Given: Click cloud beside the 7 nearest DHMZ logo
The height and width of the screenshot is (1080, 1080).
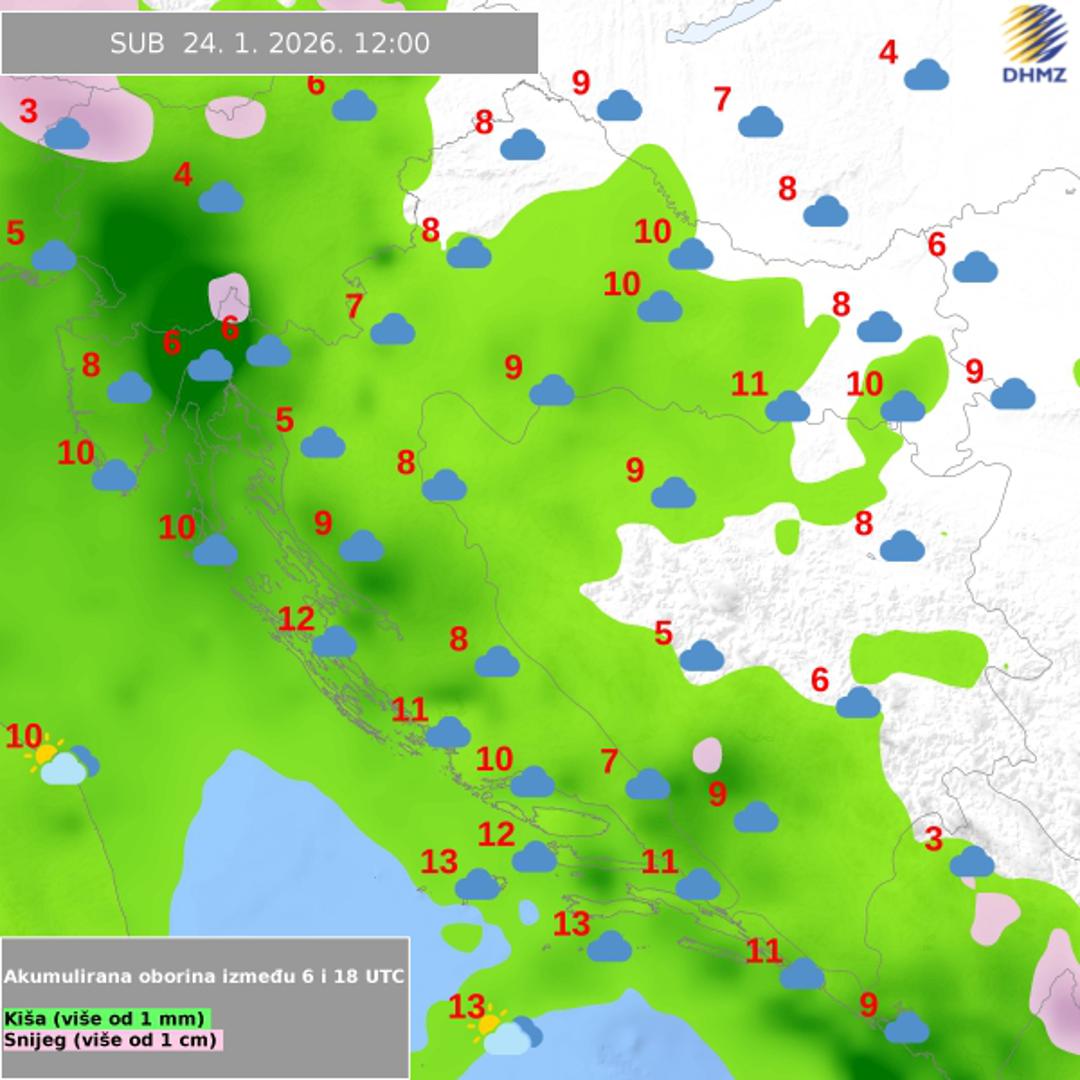Looking at the screenshot, I should (761, 122).
